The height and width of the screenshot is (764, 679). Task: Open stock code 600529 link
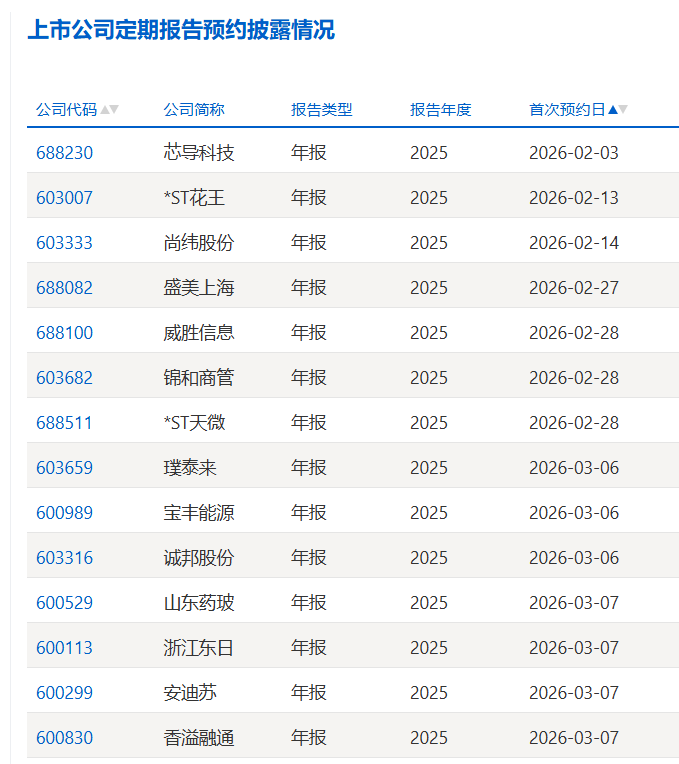point(64,603)
